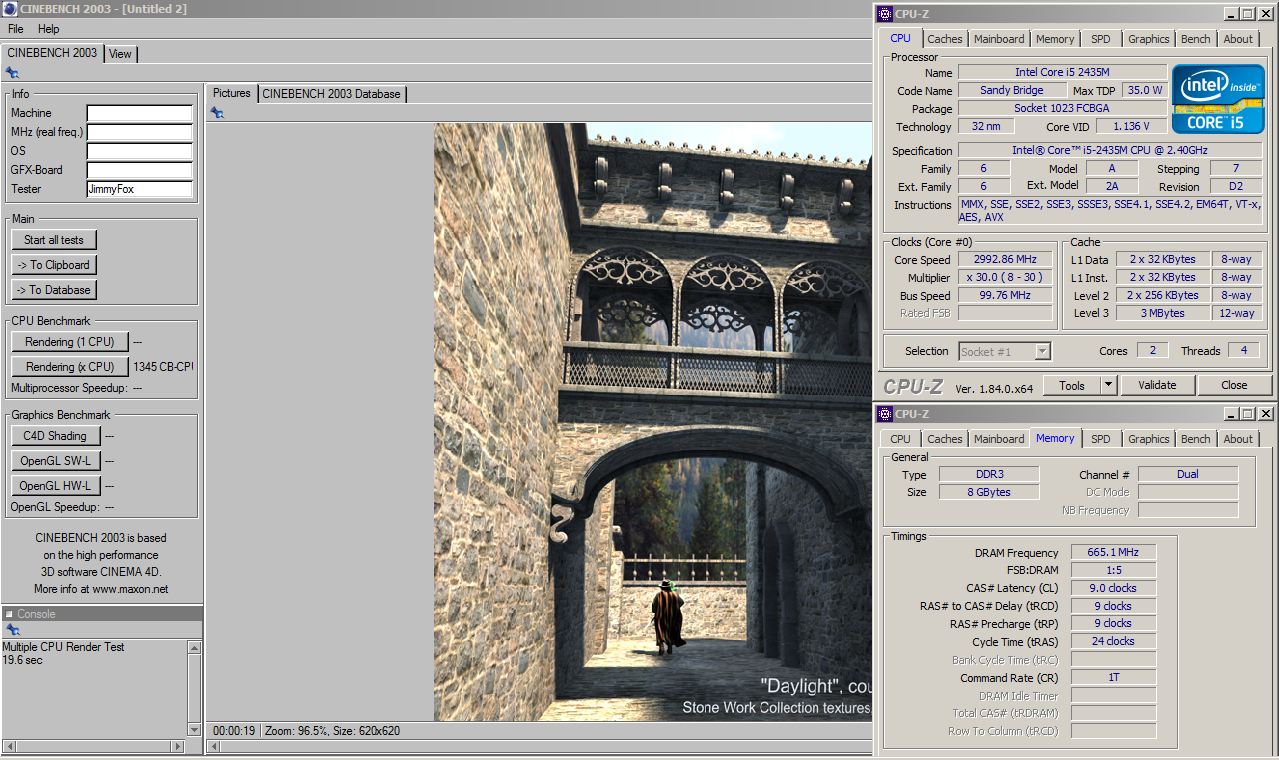The width and height of the screenshot is (1279, 760).
Task: Open Mainboard tab in upper CPU-Z window
Action: pyautogui.click(x=999, y=39)
